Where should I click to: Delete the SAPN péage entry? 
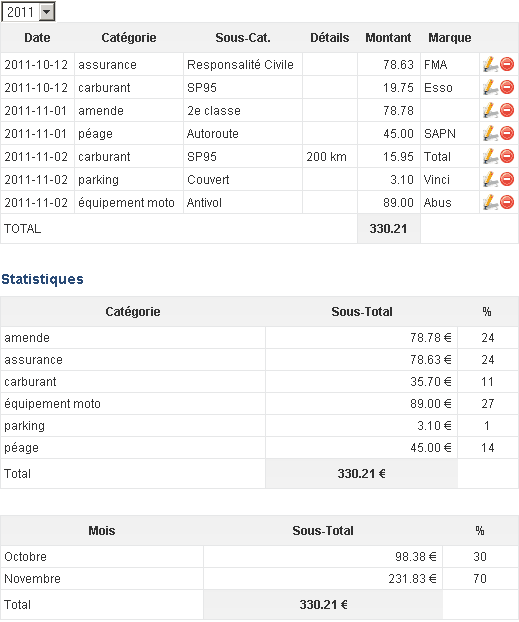pyautogui.click(x=507, y=133)
